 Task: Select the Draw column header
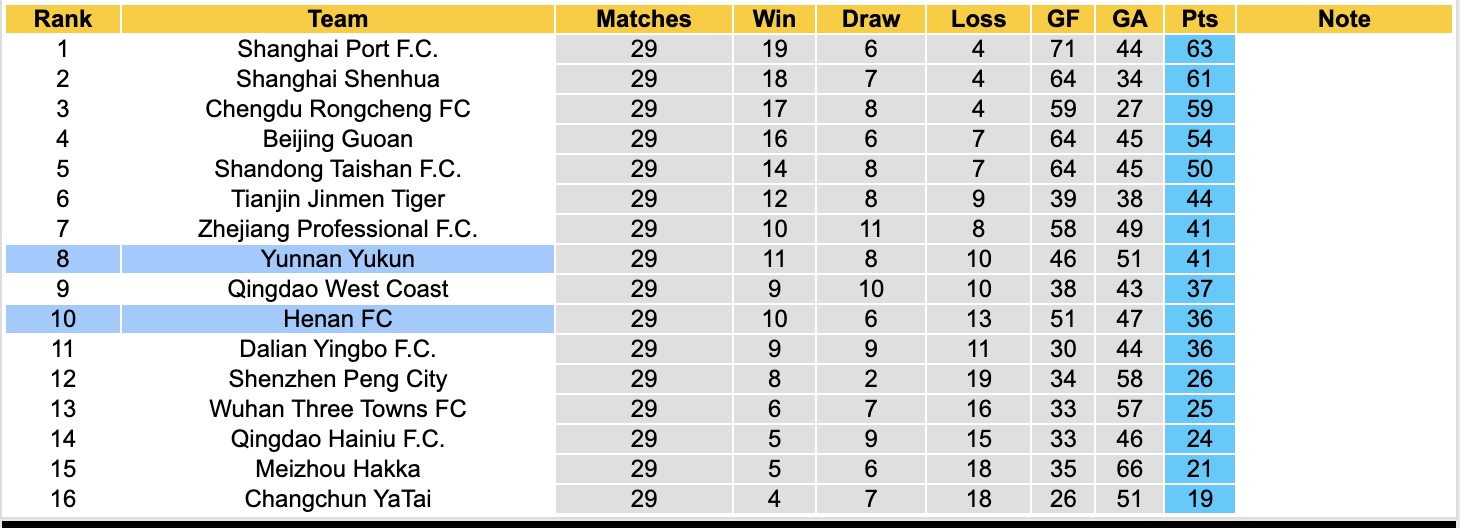[870, 19]
